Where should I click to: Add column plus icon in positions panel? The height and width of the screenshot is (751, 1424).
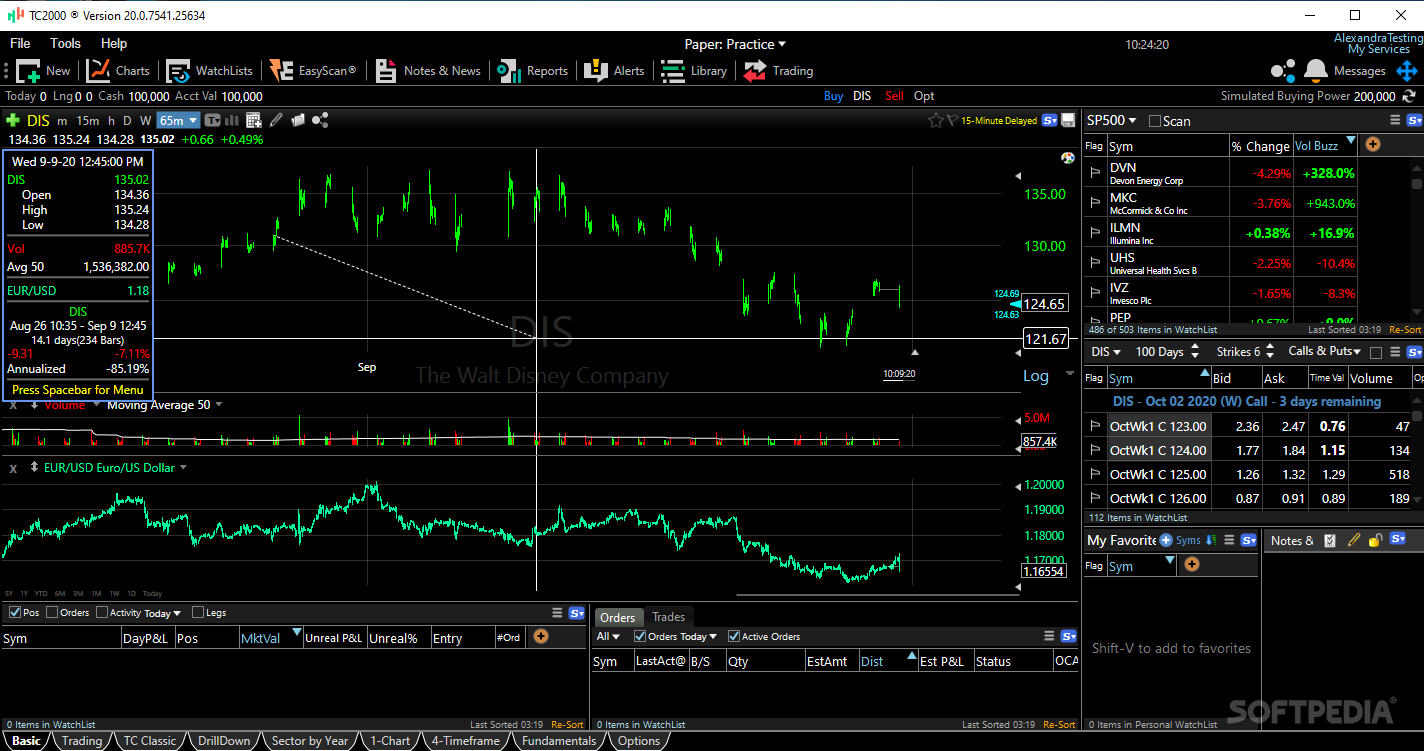541,637
